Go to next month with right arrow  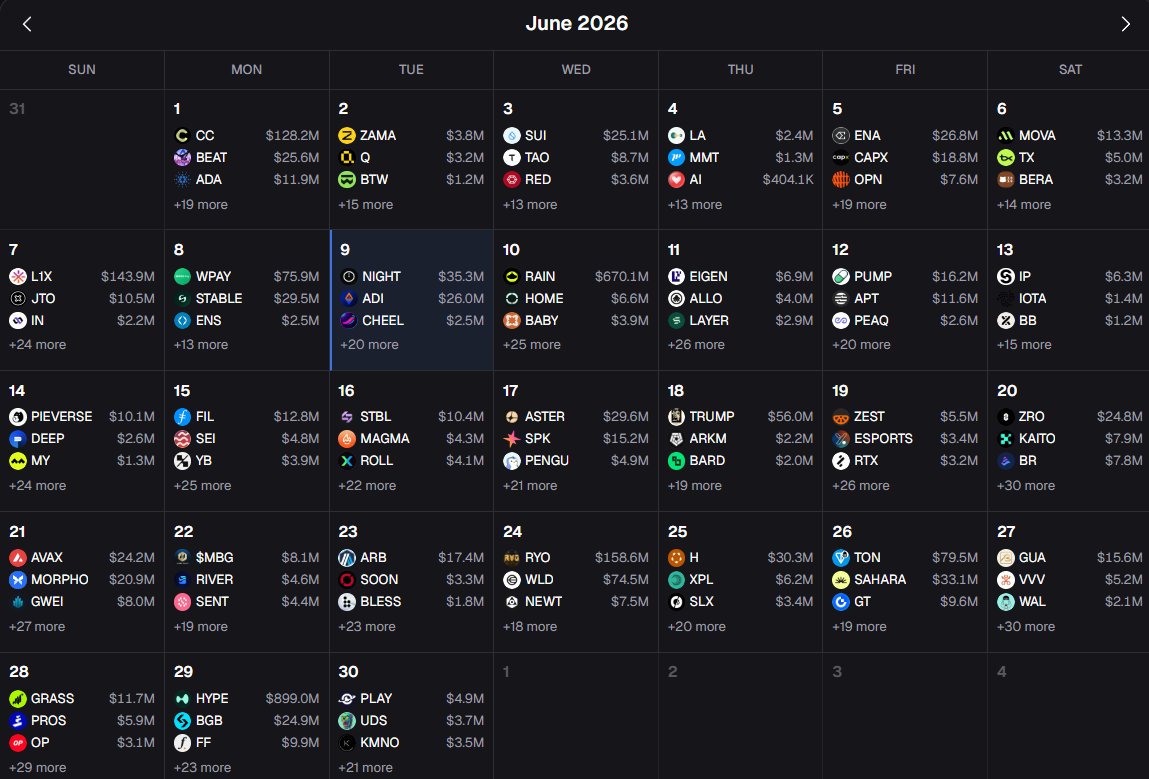pos(1125,24)
